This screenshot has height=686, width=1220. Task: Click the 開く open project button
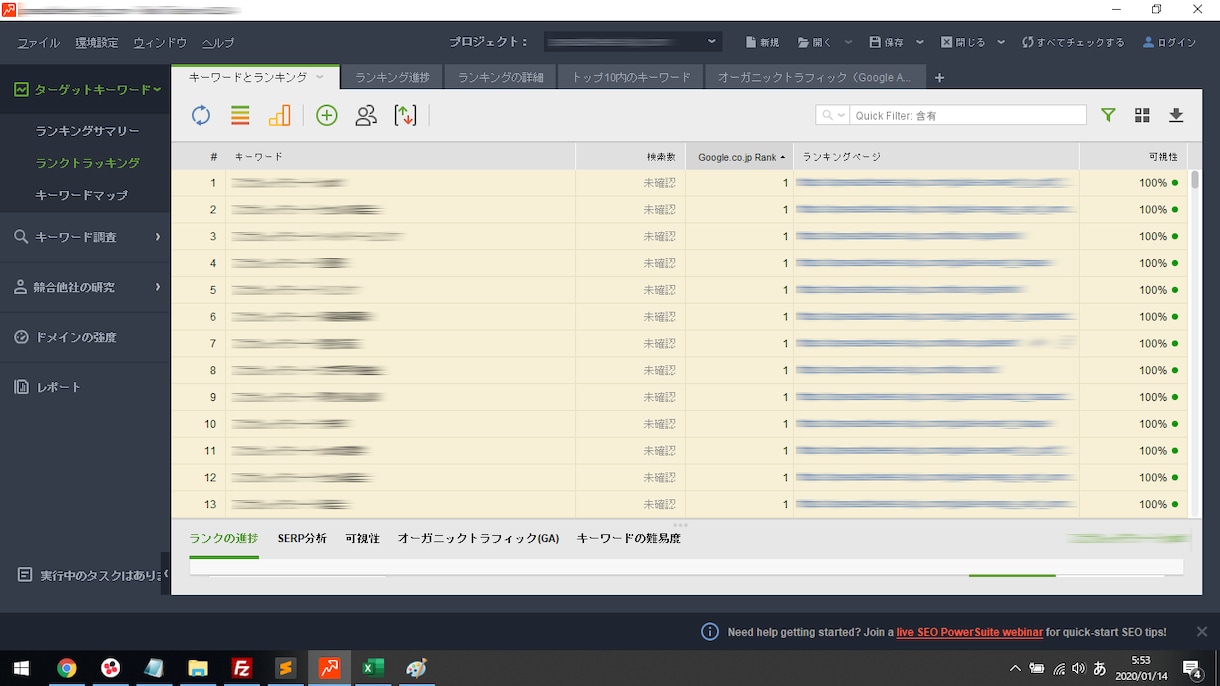point(814,42)
